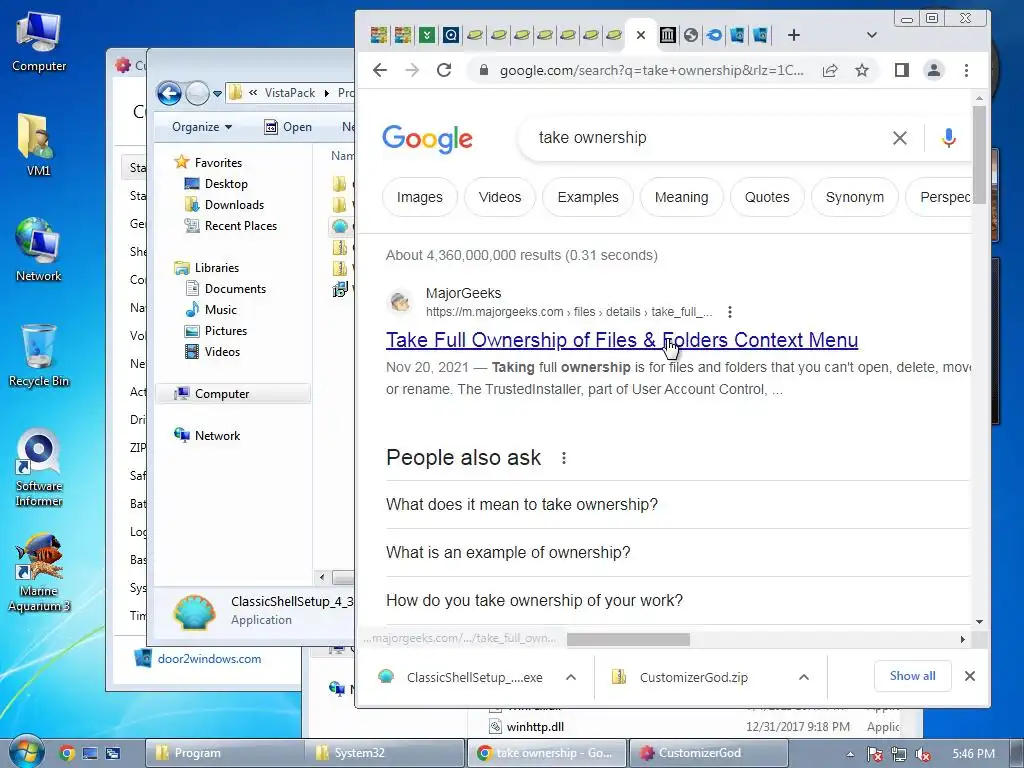The image size is (1024, 768).
Task: Expand the ClassicShellSetup download options chevron
Action: 571,677
